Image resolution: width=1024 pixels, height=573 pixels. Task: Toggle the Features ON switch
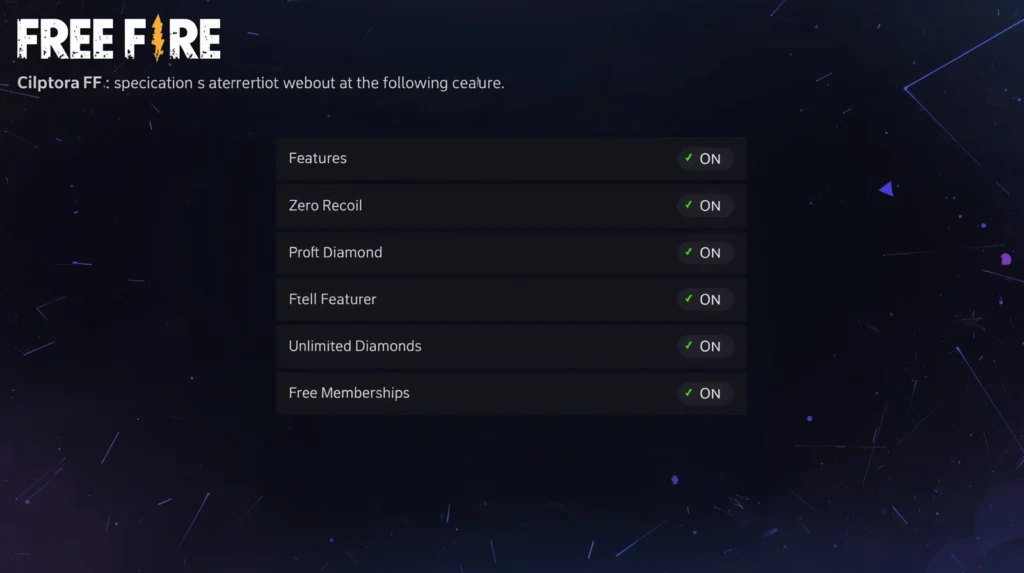(x=706, y=159)
